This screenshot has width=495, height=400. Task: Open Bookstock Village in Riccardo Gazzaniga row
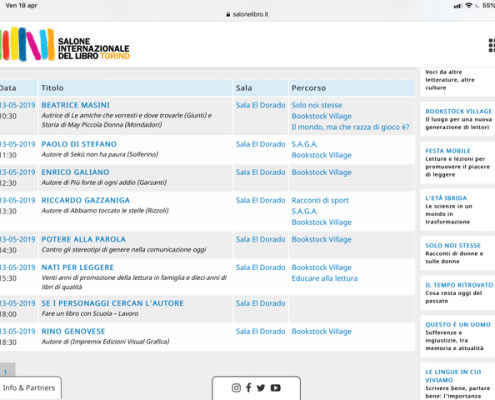click(x=321, y=222)
